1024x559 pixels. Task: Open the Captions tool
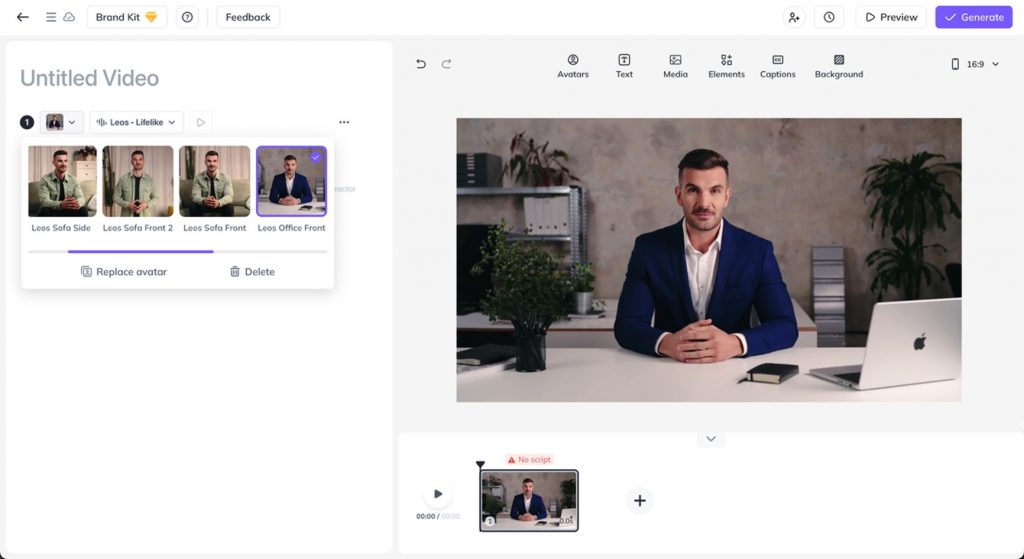pyautogui.click(x=777, y=66)
